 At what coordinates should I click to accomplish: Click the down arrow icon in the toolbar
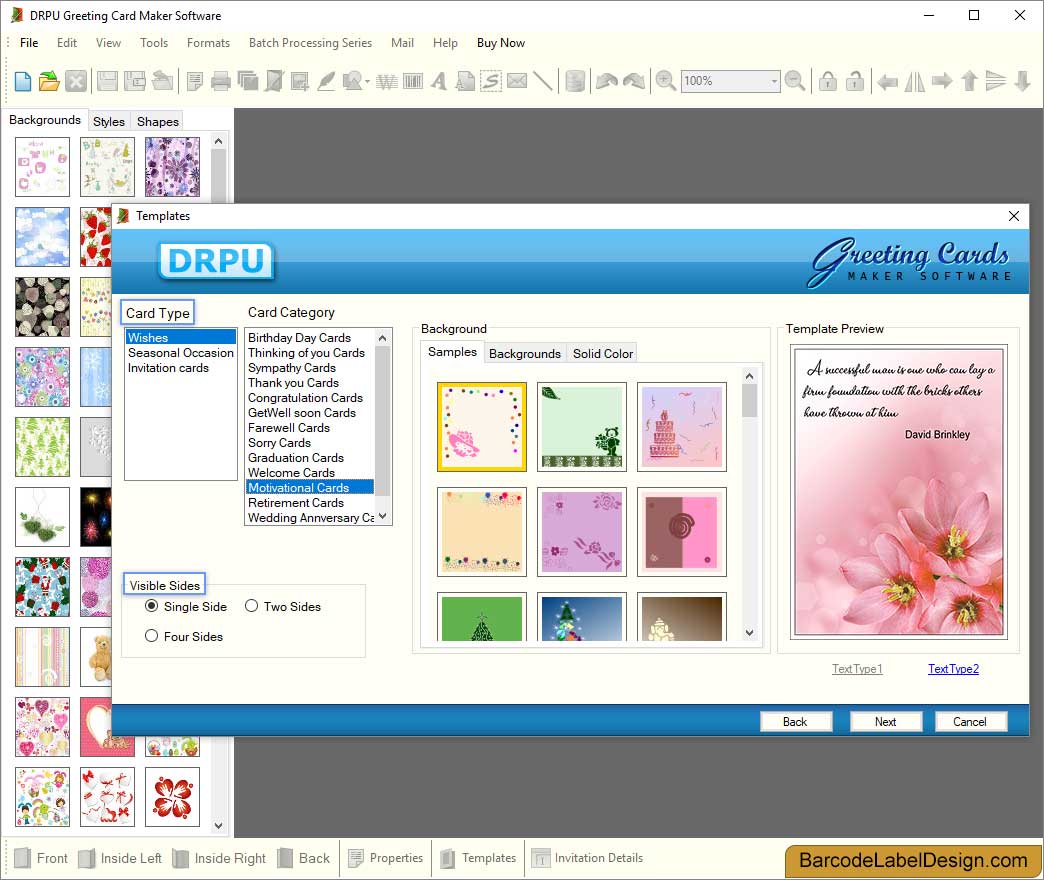(x=1022, y=81)
